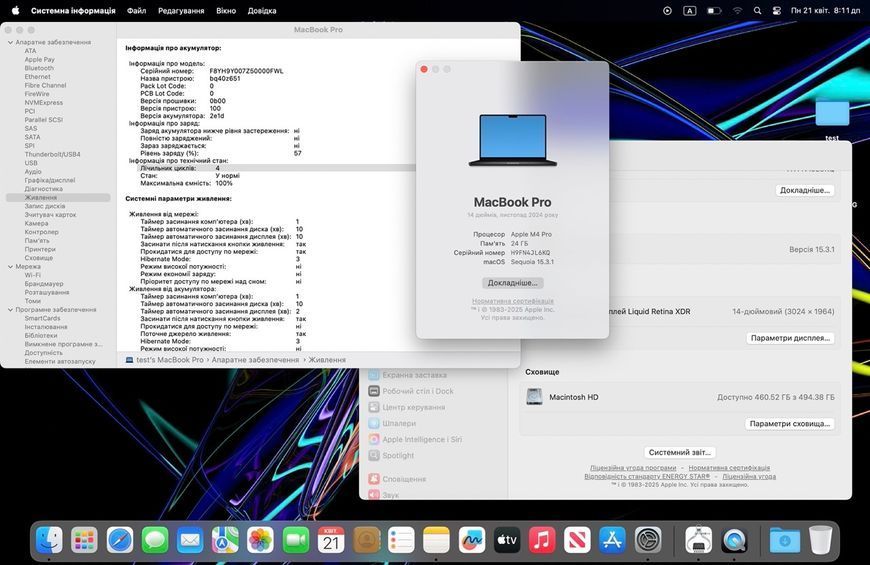This screenshot has width=870, height=565.
Task: Select Брандмауер in the sidebar
Action: coord(44,284)
